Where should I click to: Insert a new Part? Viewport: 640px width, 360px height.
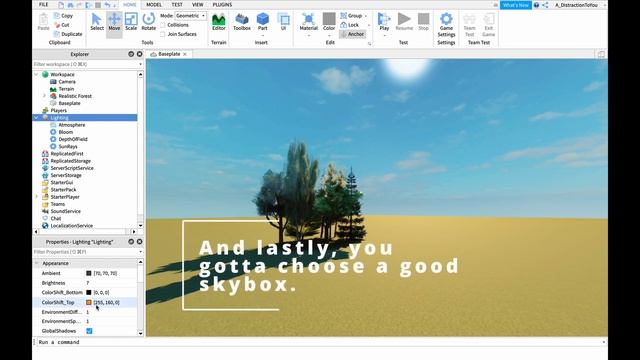[262, 22]
